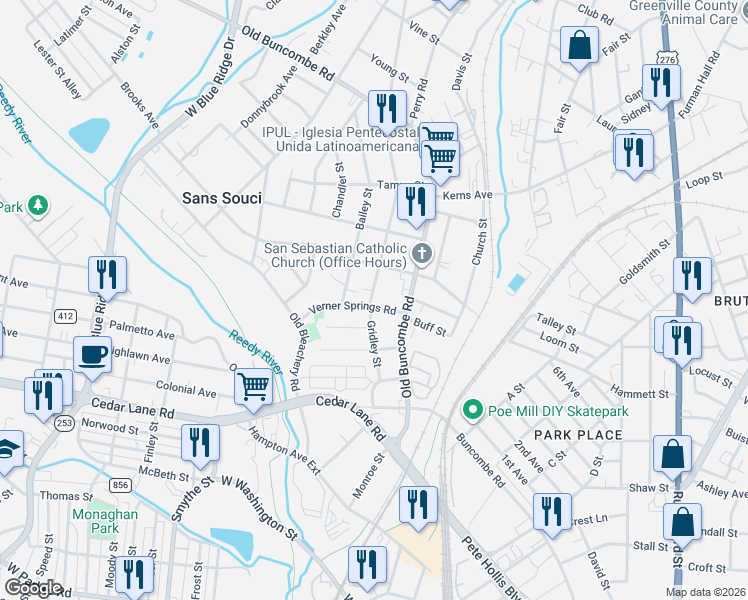Open the front grocery cart marker below Perry Rd
748x600 pixels.
coord(440,161)
